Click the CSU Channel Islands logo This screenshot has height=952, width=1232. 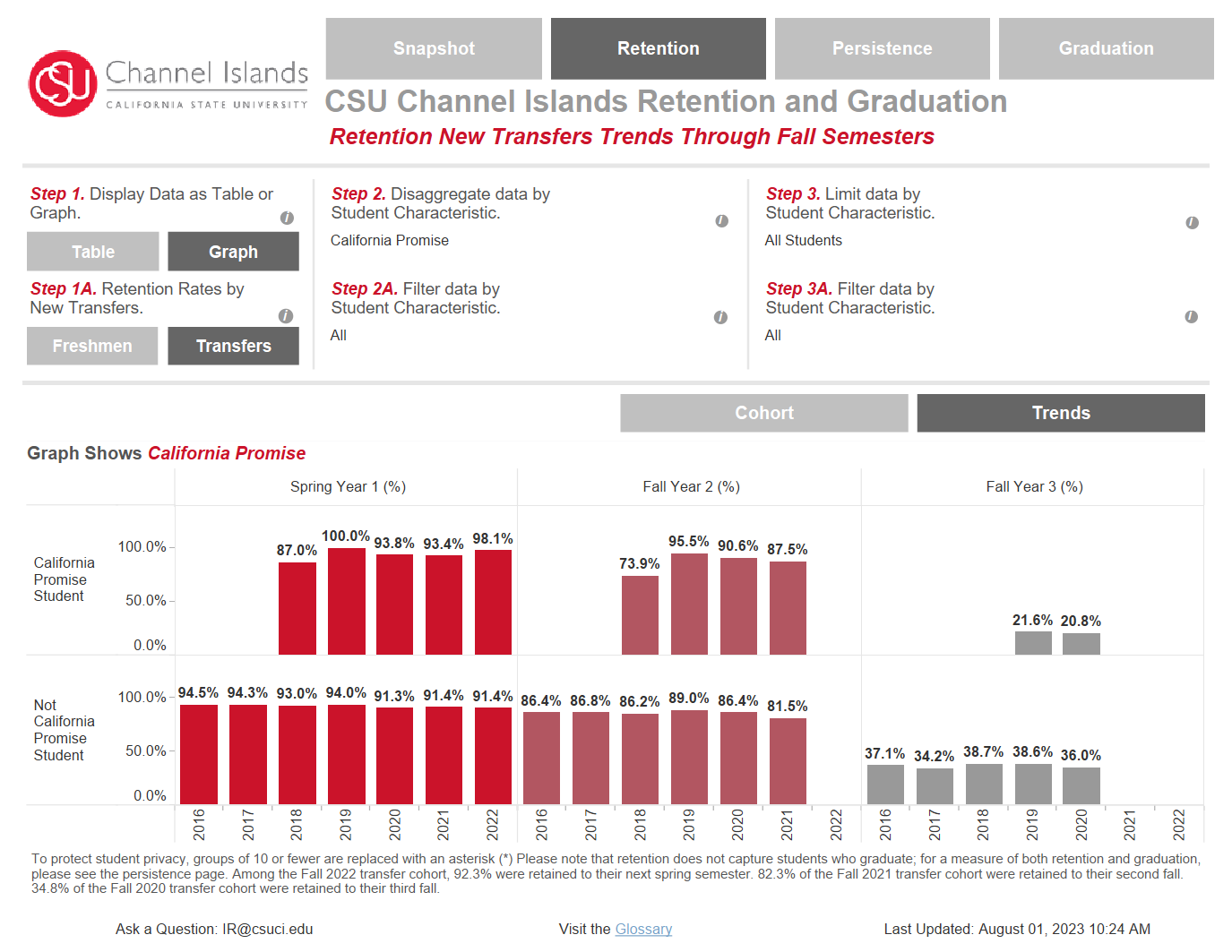pyautogui.click(x=168, y=83)
